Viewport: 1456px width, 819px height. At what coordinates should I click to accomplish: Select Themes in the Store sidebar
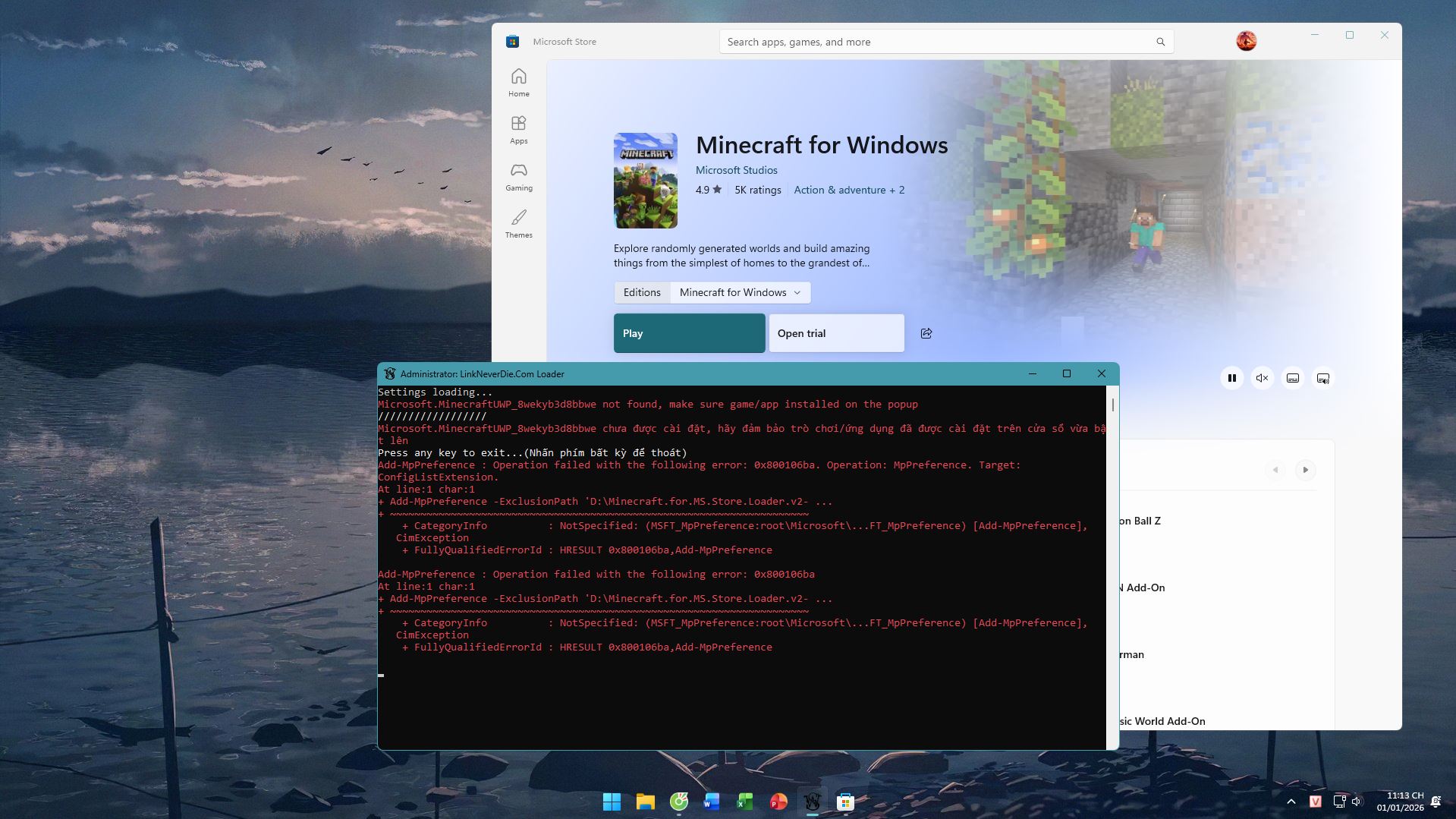518,223
